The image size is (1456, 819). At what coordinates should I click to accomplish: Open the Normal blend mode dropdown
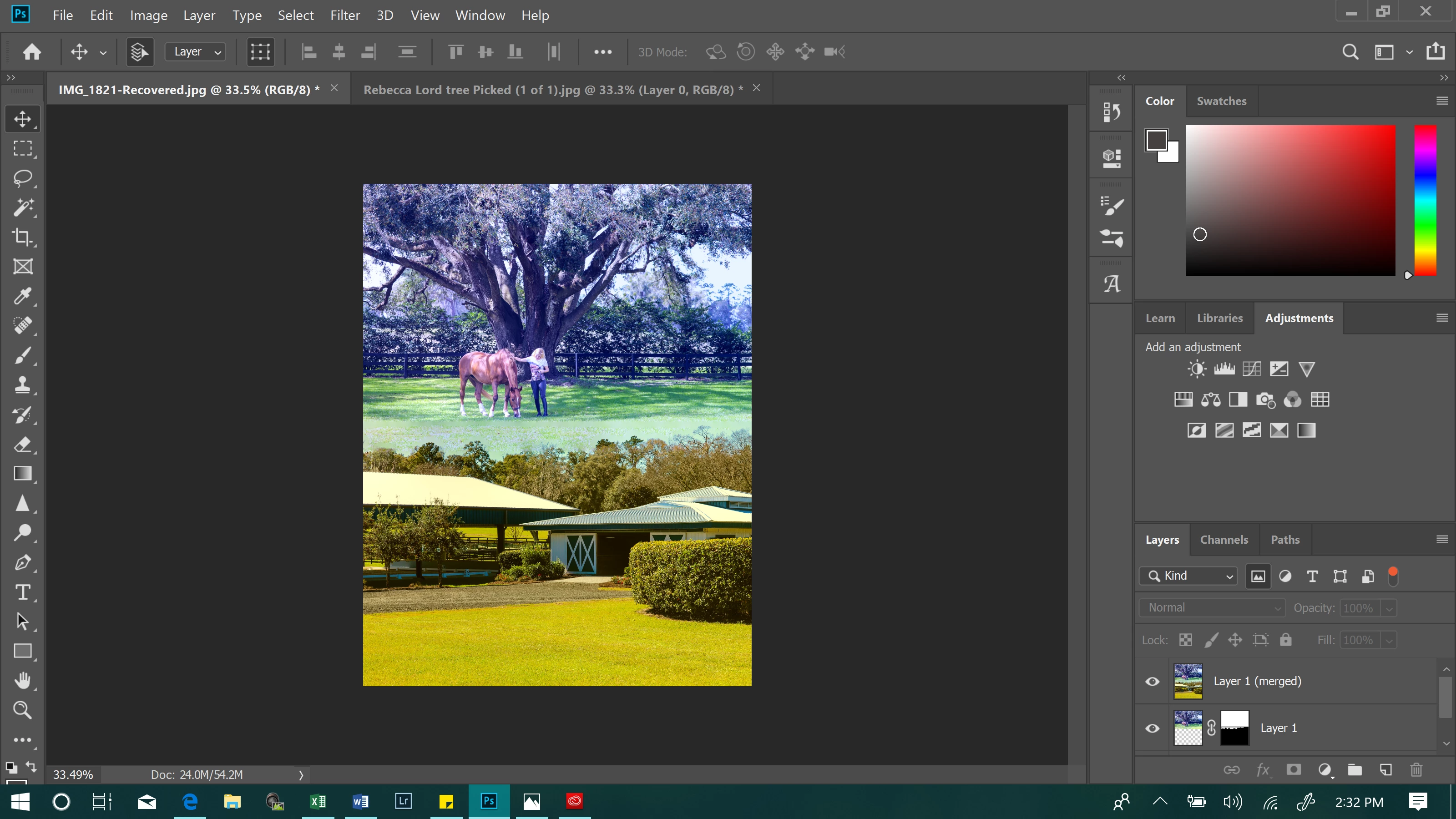(x=1213, y=607)
